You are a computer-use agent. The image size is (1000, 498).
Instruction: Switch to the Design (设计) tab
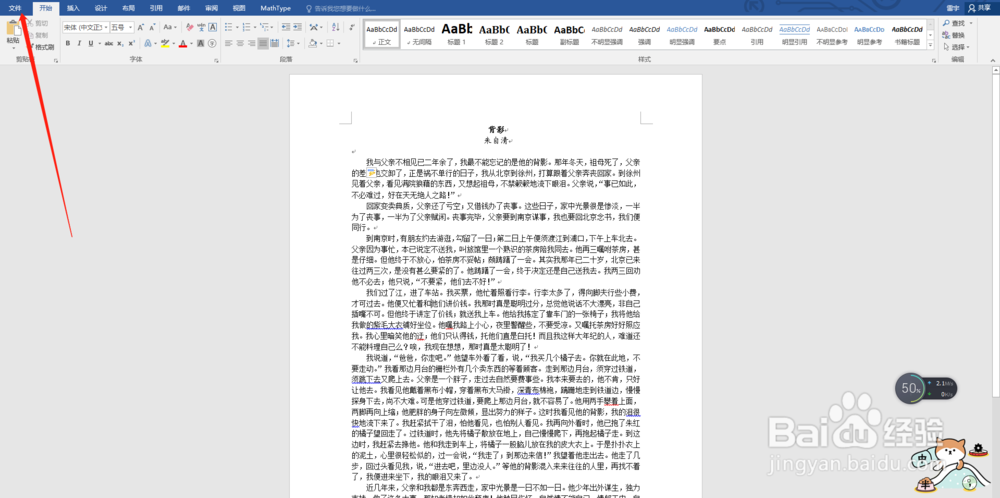[x=101, y=8]
